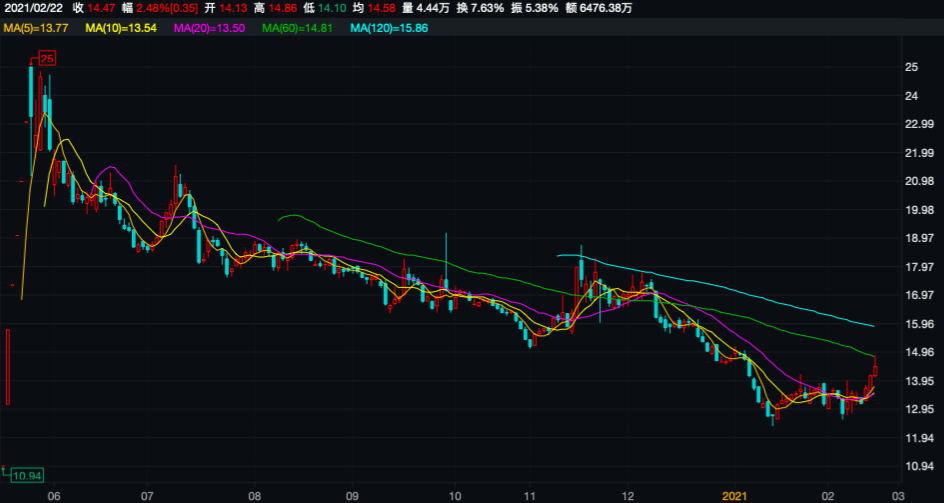
Task: Select the MA(20)=13.50 magenta indicator label
Action: (210, 28)
